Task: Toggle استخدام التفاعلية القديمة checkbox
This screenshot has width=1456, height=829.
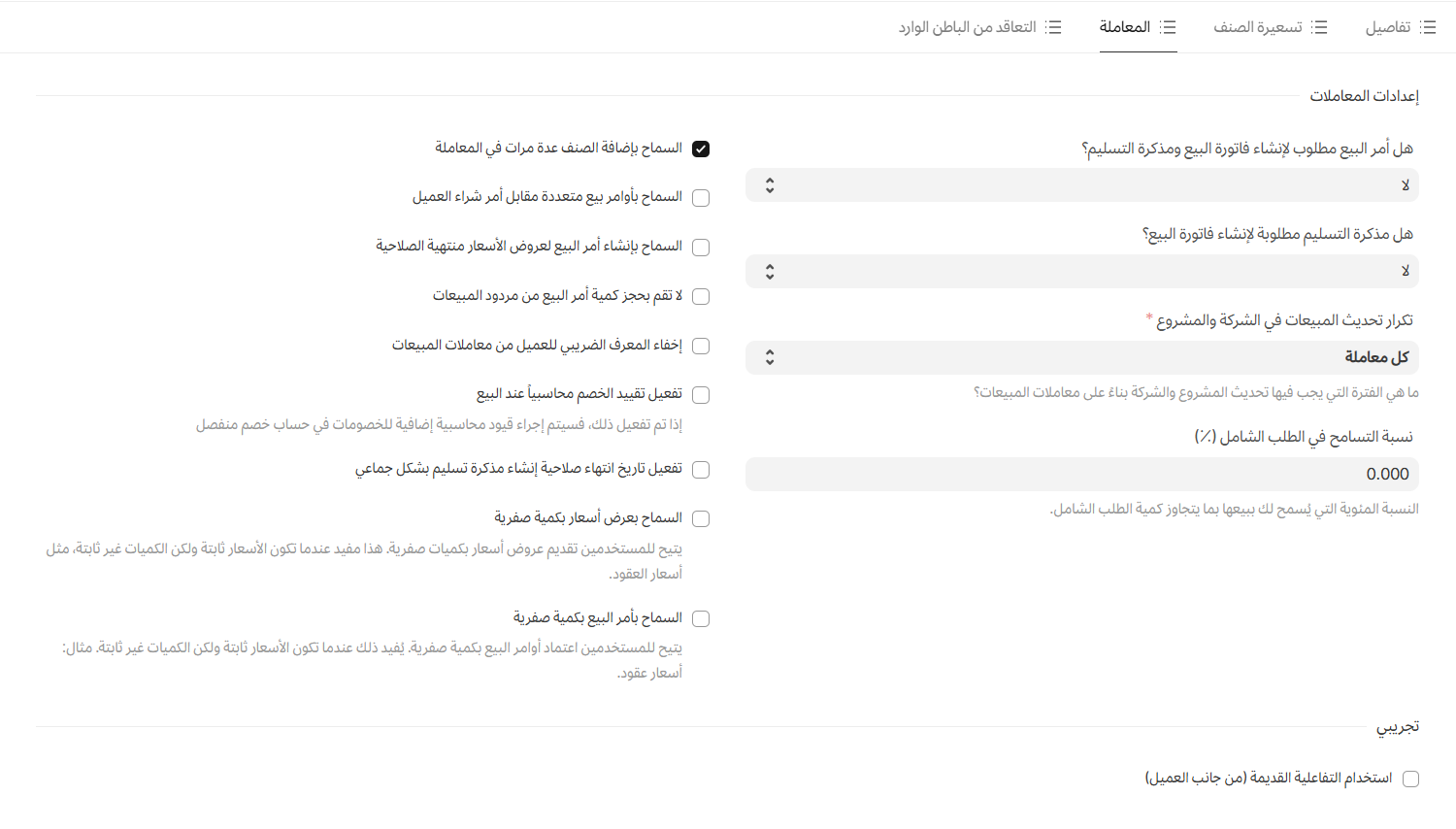Action: [1410, 779]
